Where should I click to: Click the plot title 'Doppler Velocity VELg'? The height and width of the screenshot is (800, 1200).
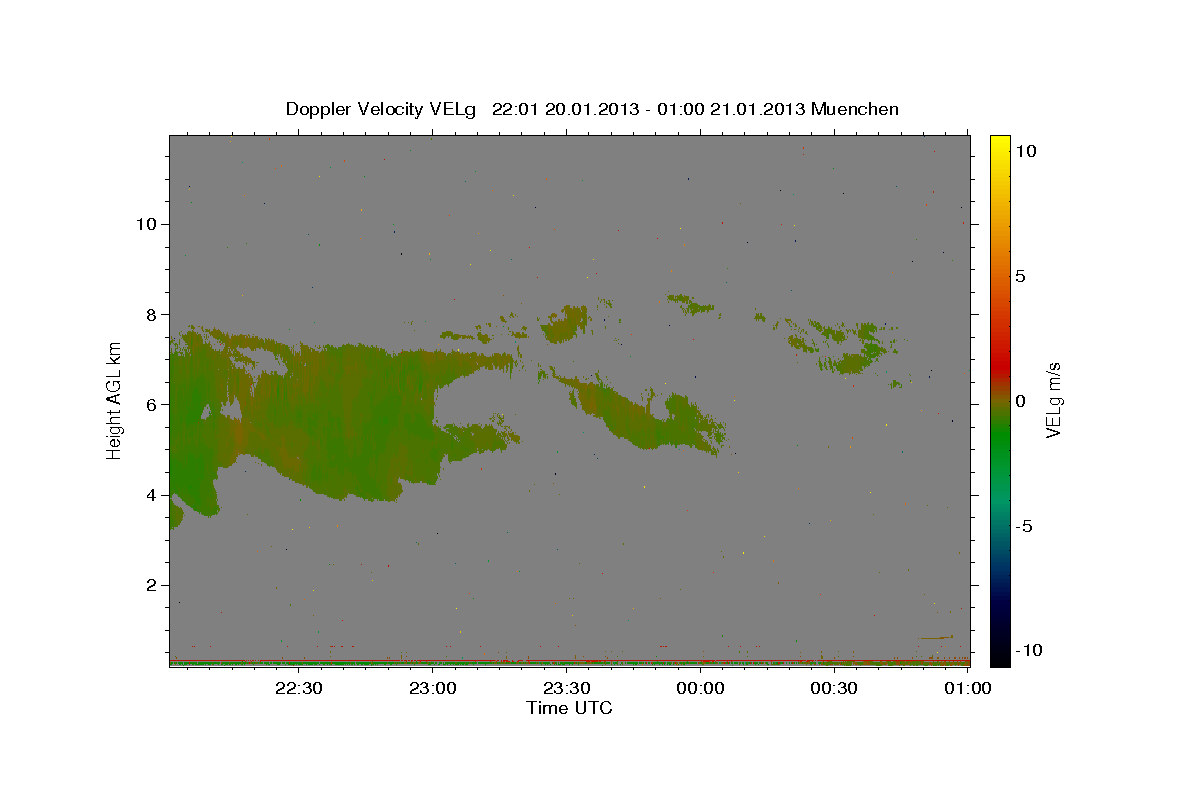click(x=382, y=109)
